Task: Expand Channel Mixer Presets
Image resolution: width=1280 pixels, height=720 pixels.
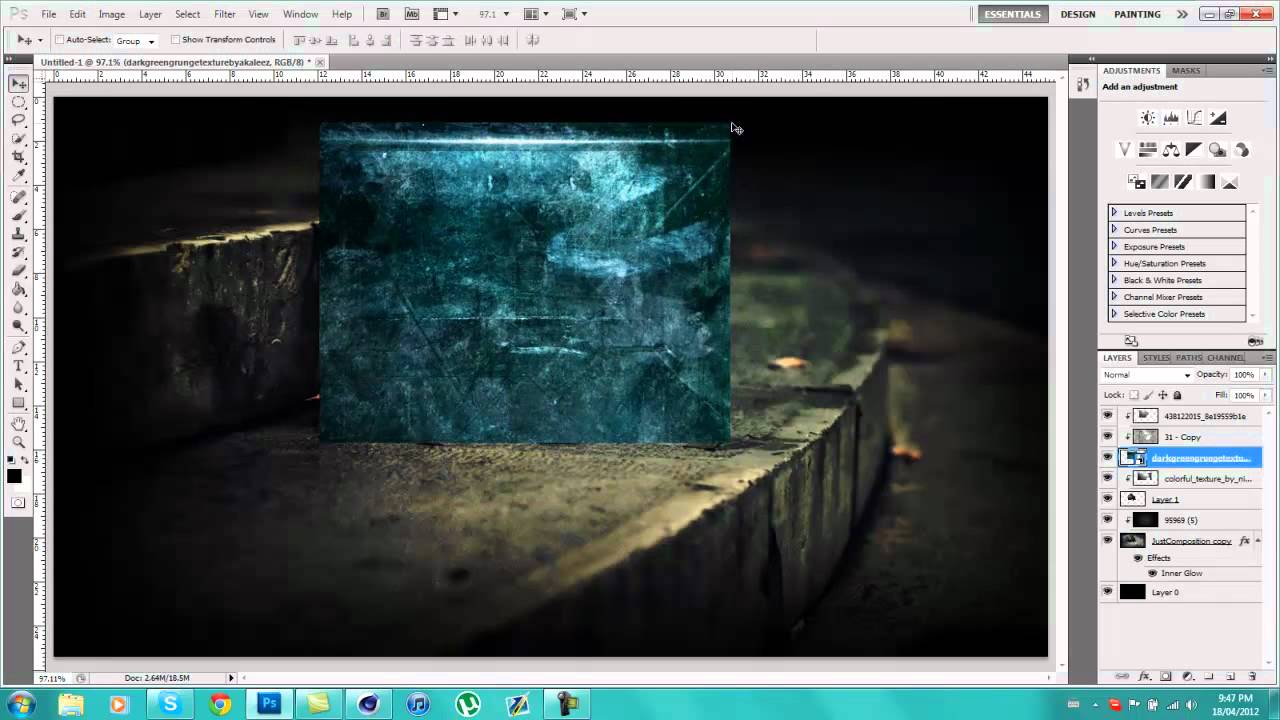Action: coord(1114,297)
